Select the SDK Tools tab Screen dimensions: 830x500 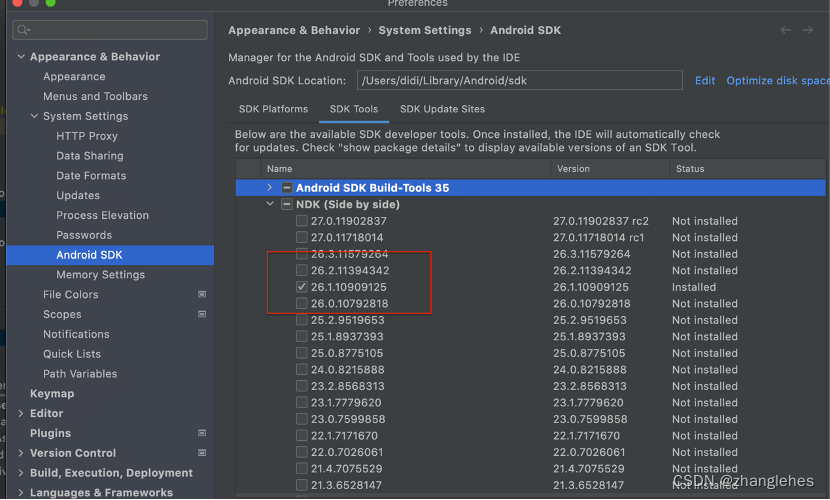354,109
